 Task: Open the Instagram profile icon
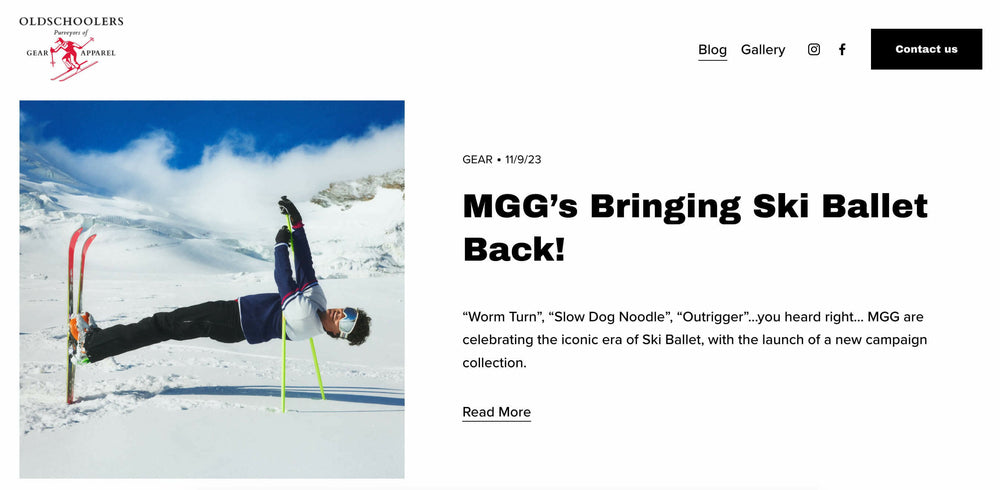[x=814, y=49]
